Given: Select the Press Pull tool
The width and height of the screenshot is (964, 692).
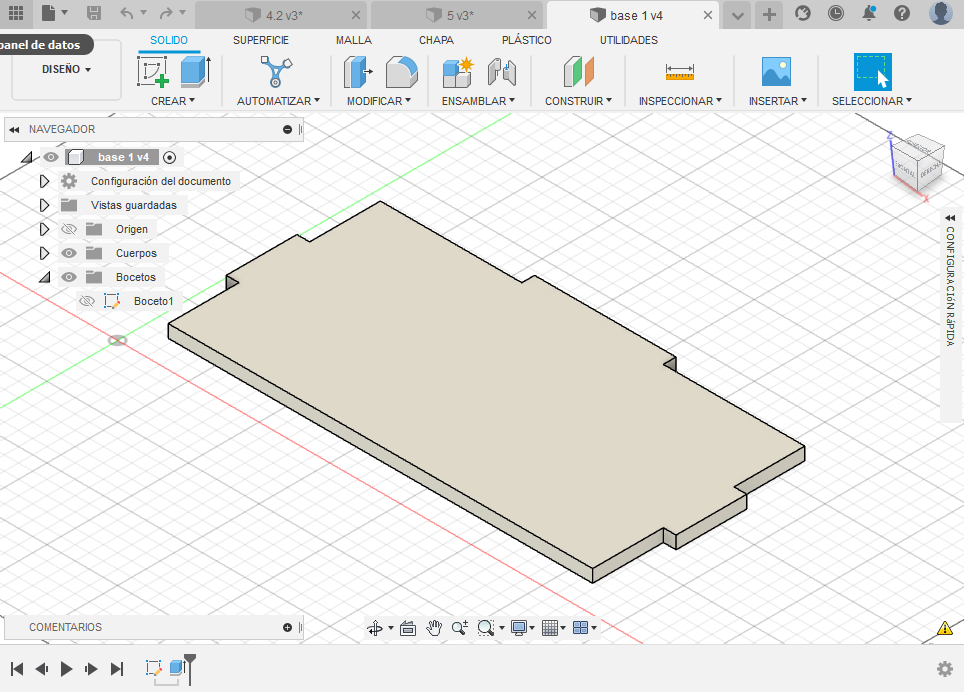Looking at the screenshot, I should (x=358, y=71).
